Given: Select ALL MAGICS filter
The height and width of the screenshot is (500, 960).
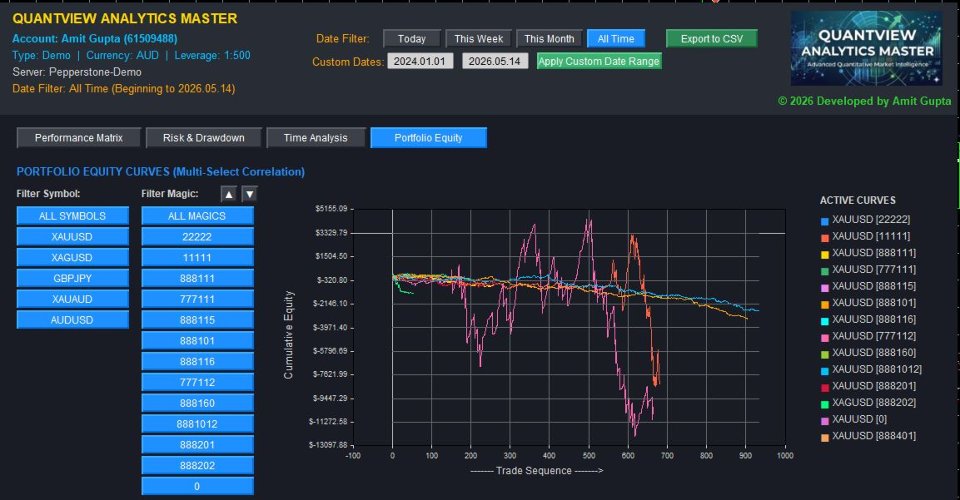Looking at the screenshot, I should pyautogui.click(x=197, y=216).
